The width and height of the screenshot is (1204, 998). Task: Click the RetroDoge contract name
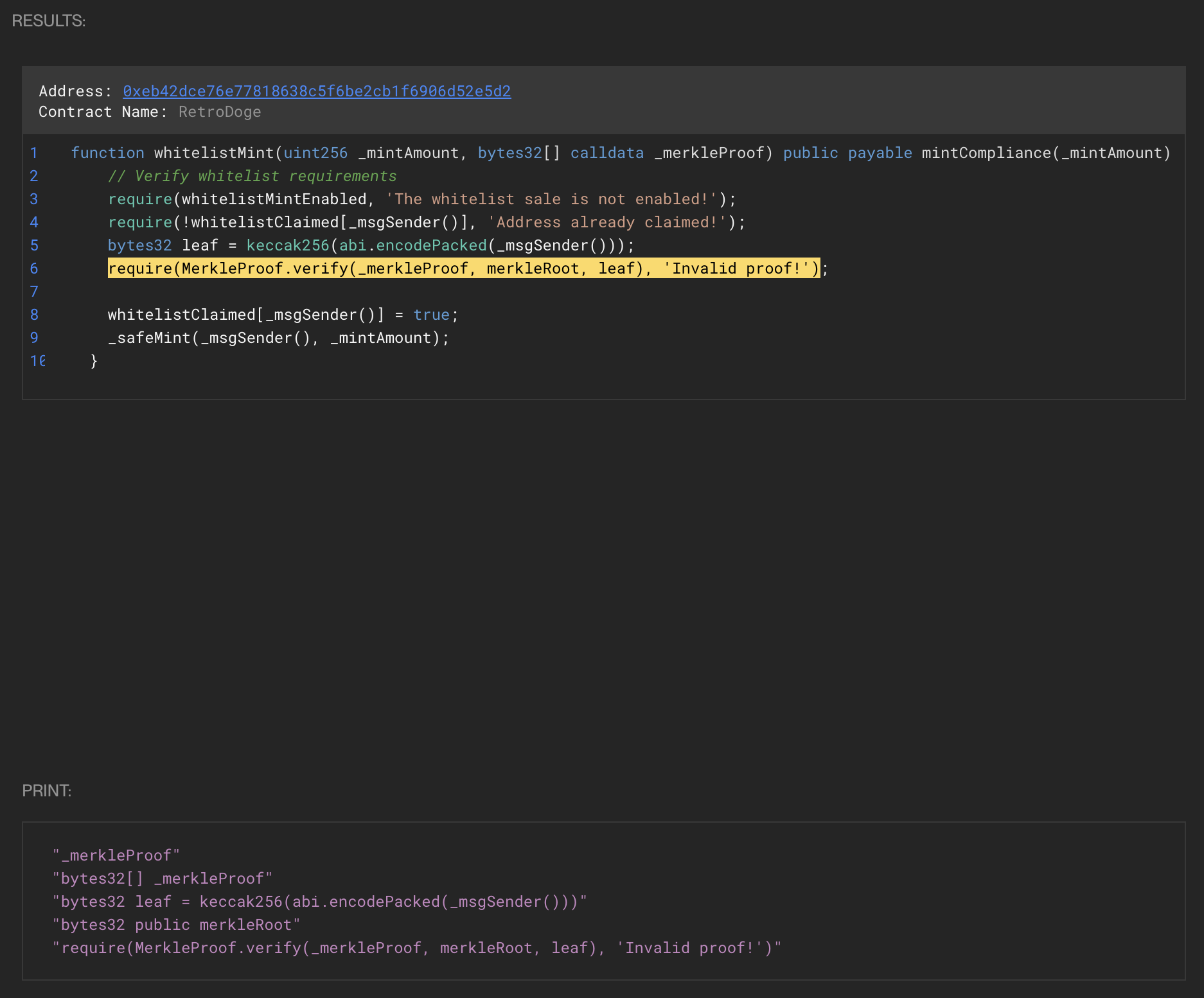(x=220, y=112)
